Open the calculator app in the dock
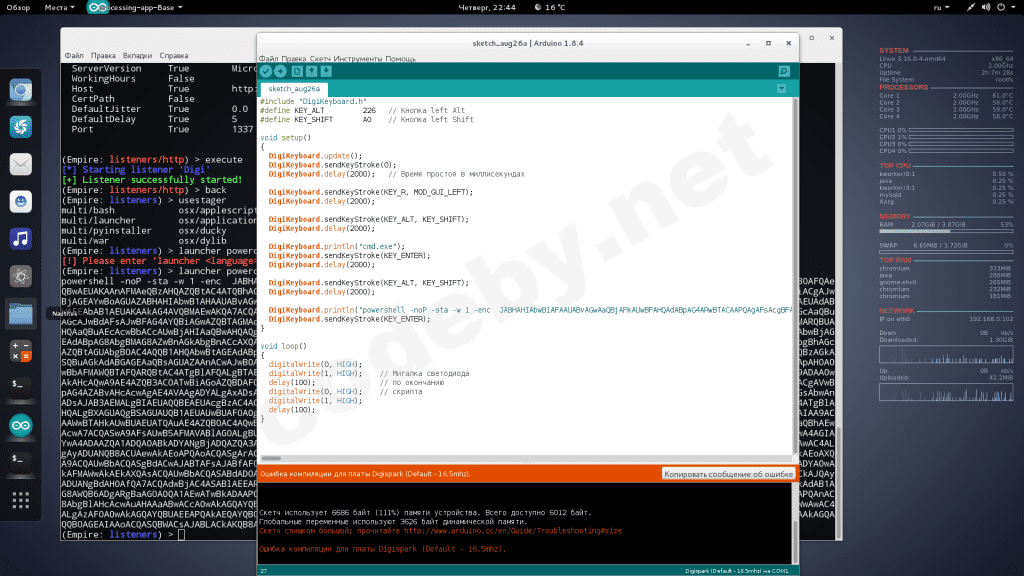Viewport: 1024px width, 576px height. point(20,351)
